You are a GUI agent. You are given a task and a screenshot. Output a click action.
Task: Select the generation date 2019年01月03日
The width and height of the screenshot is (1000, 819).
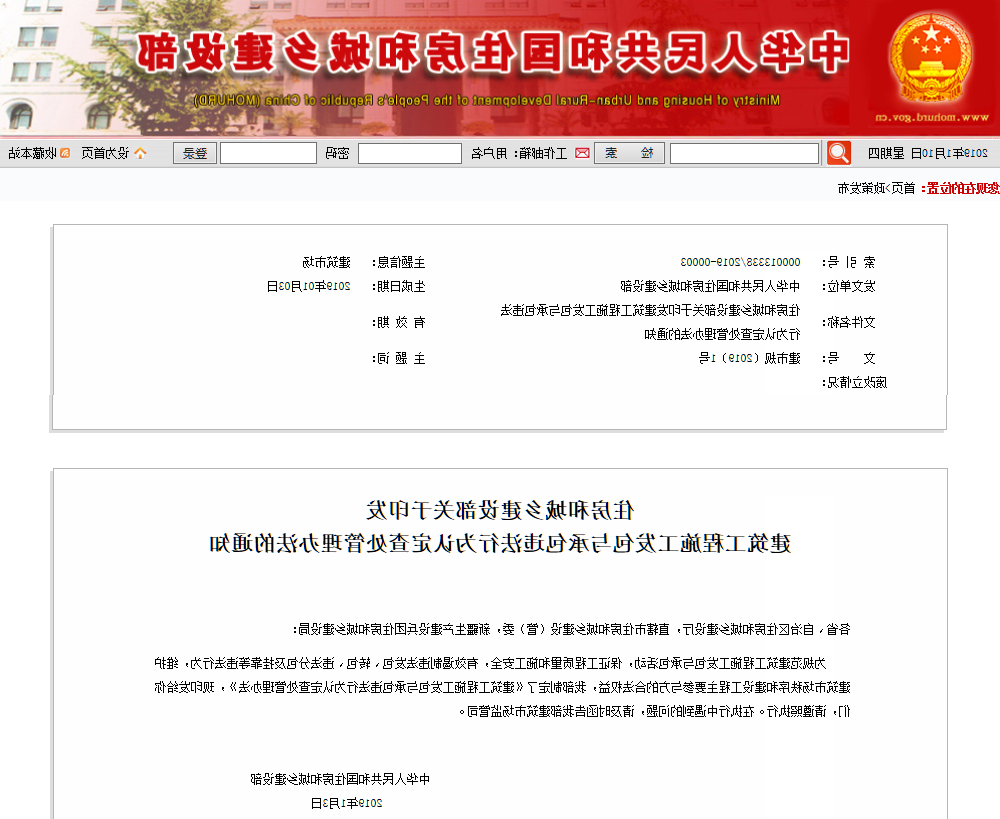pyautogui.click(x=309, y=286)
